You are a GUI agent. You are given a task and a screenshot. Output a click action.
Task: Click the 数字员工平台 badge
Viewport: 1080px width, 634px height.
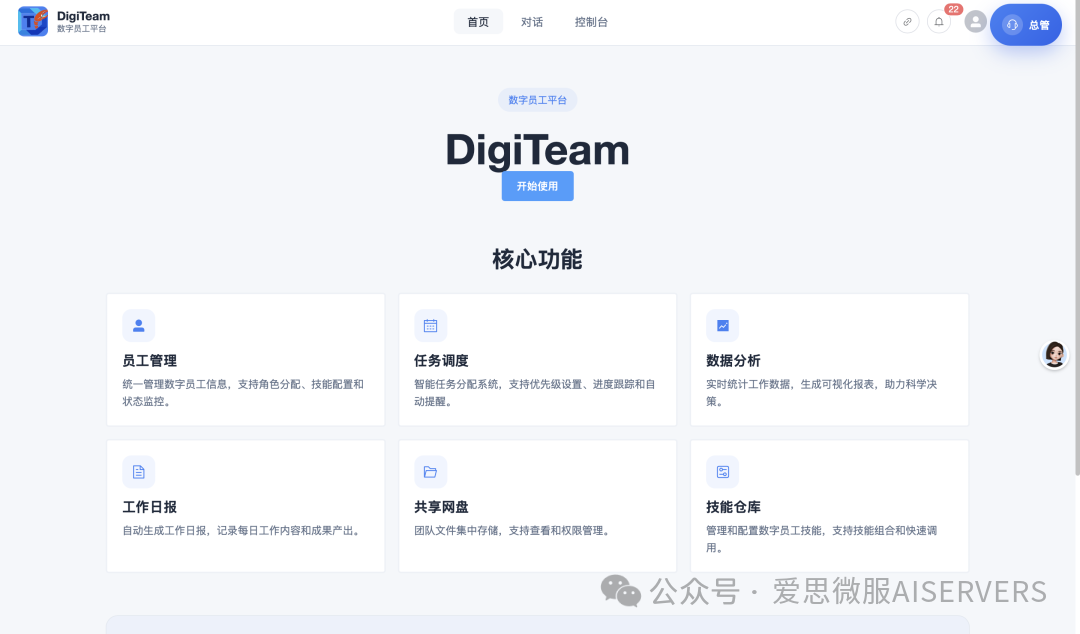537,100
